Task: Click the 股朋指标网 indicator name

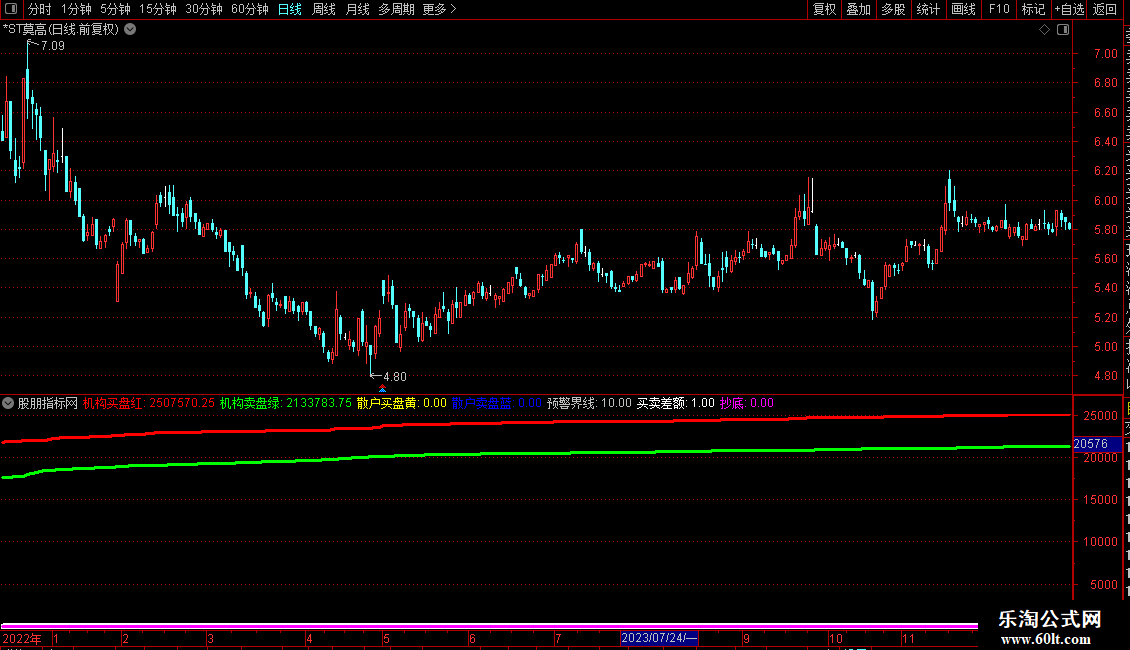Action: (x=48, y=403)
